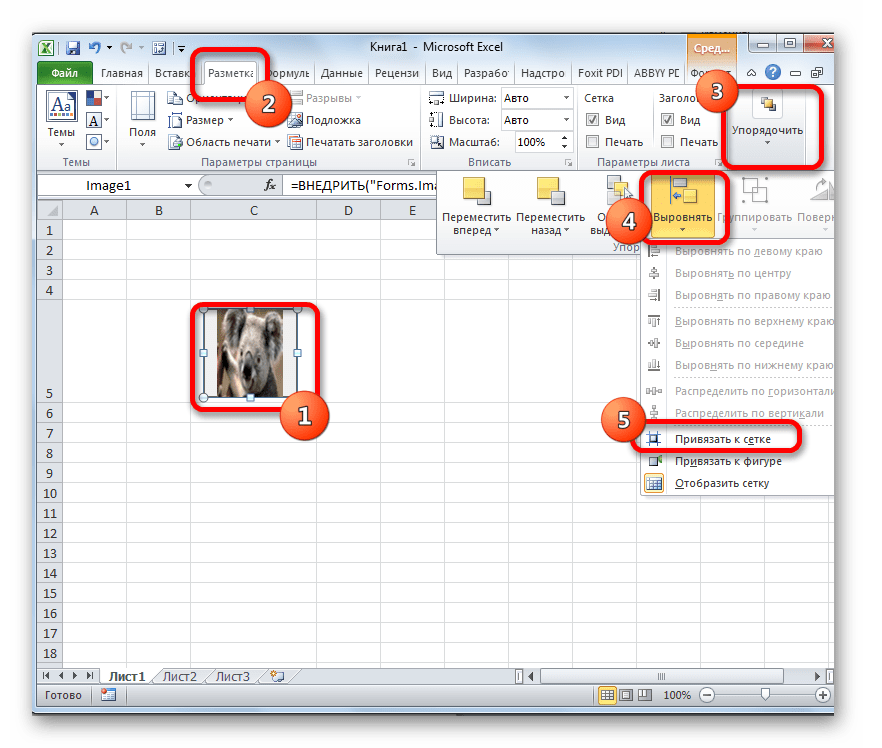Open the theme colors icon
This screenshot has height=748, width=882.
tap(94, 98)
